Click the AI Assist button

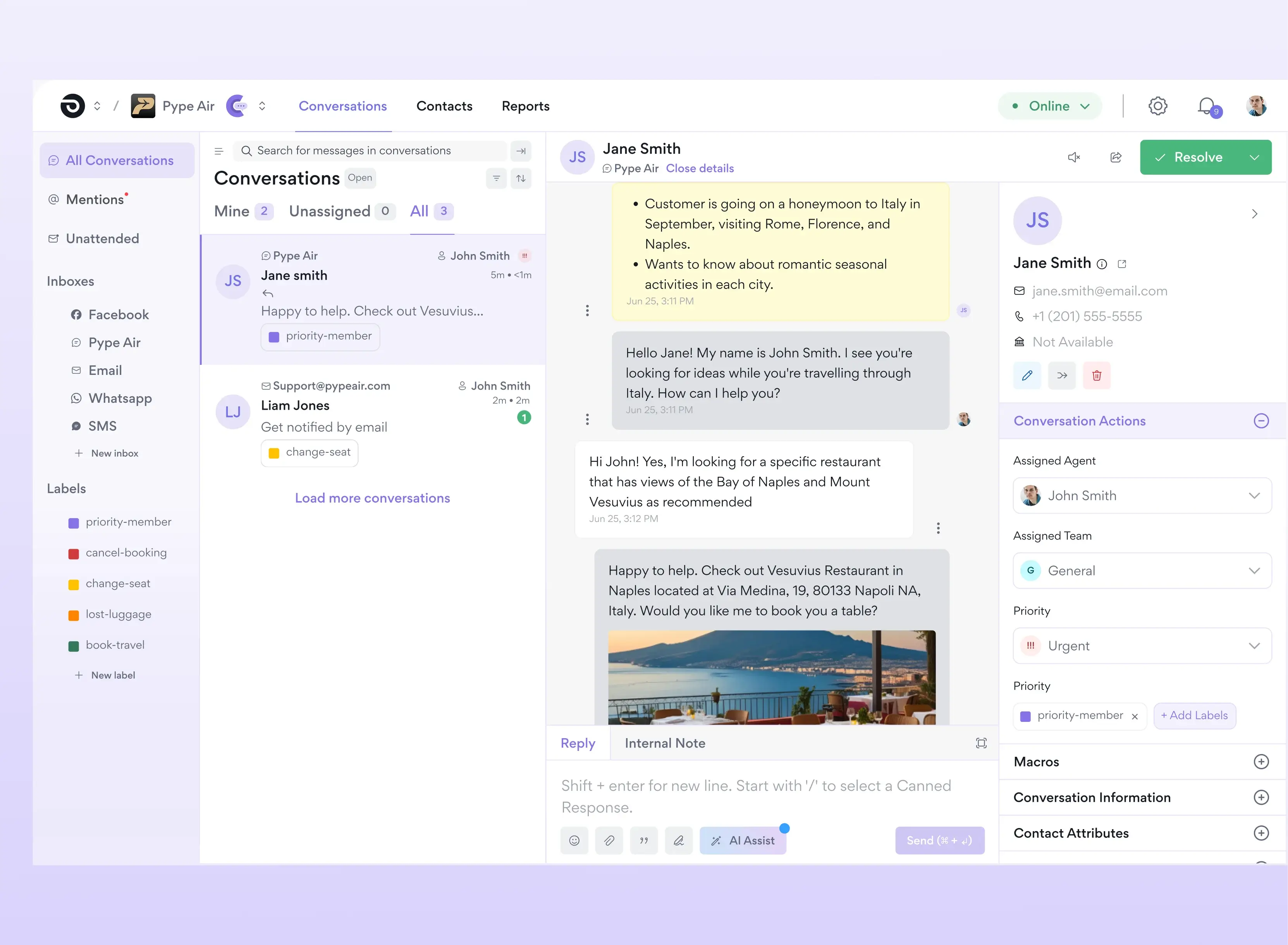click(743, 840)
